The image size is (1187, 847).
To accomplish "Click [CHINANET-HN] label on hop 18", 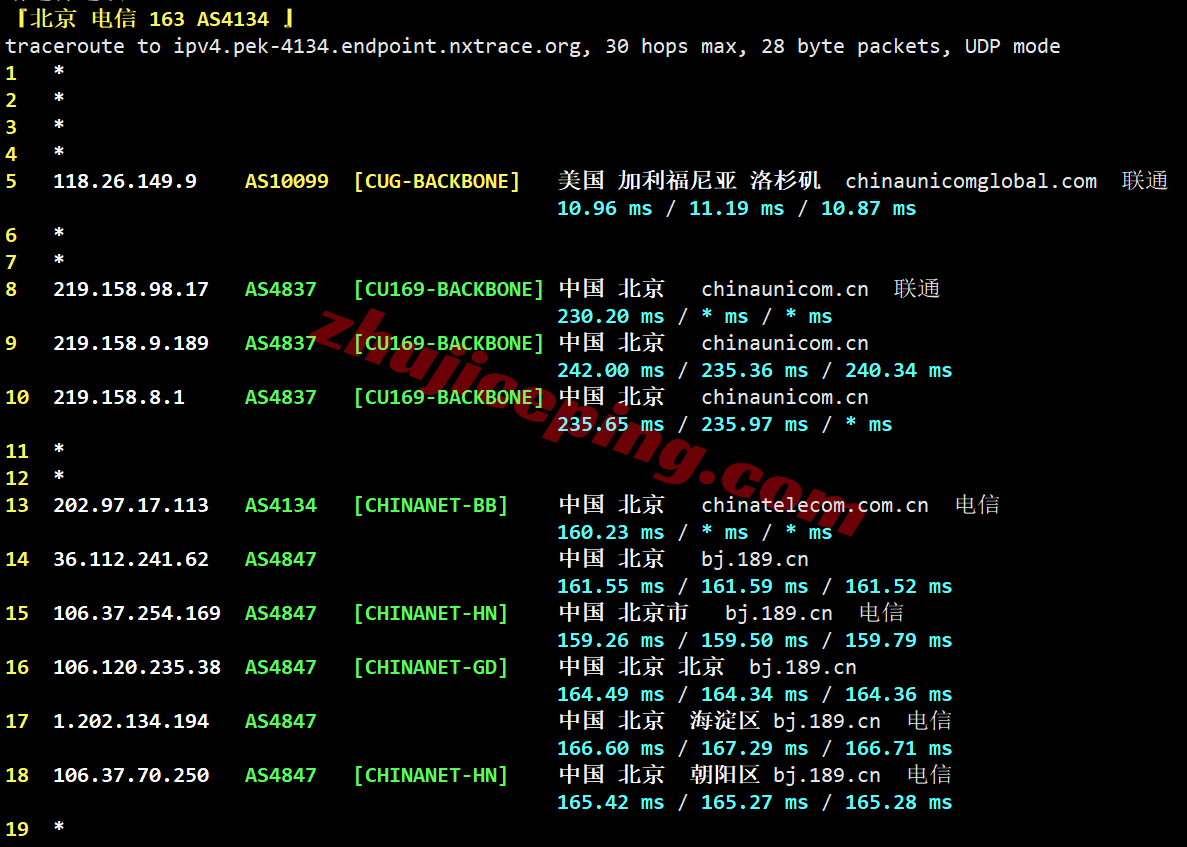I will [x=431, y=775].
